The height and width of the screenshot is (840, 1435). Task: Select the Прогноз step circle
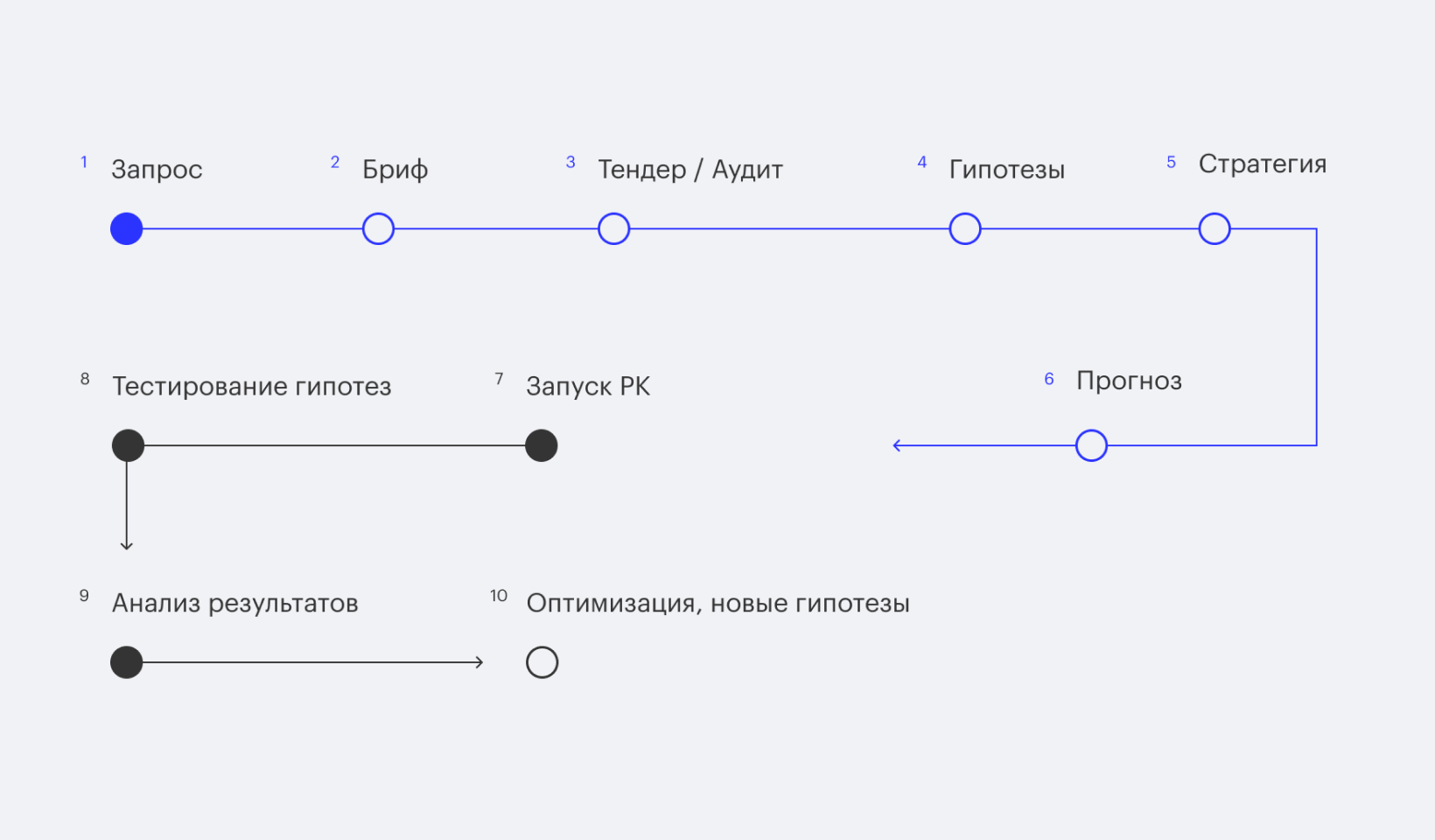[x=1091, y=445]
